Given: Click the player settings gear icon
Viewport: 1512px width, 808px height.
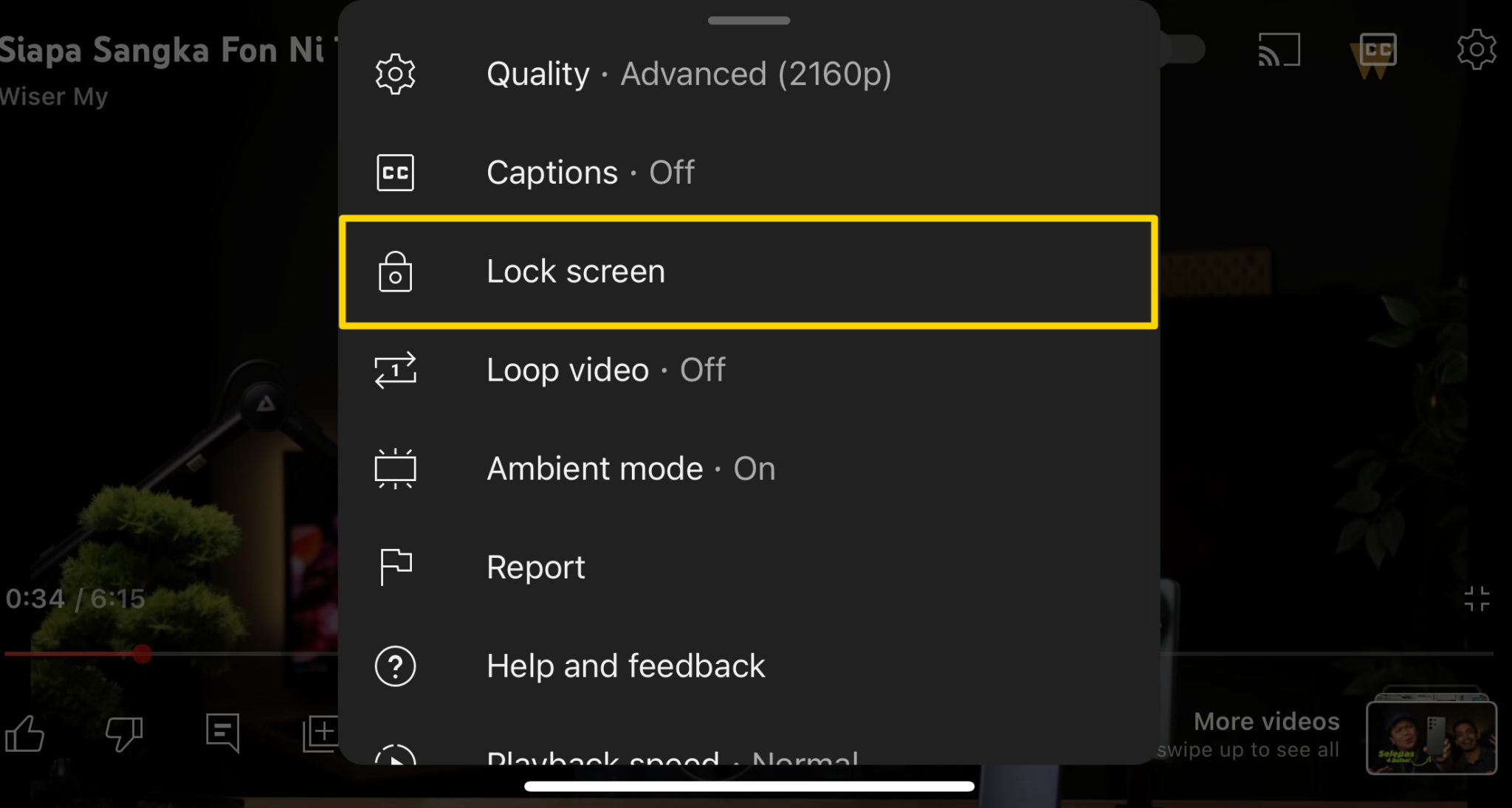Looking at the screenshot, I should pos(1476,50).
